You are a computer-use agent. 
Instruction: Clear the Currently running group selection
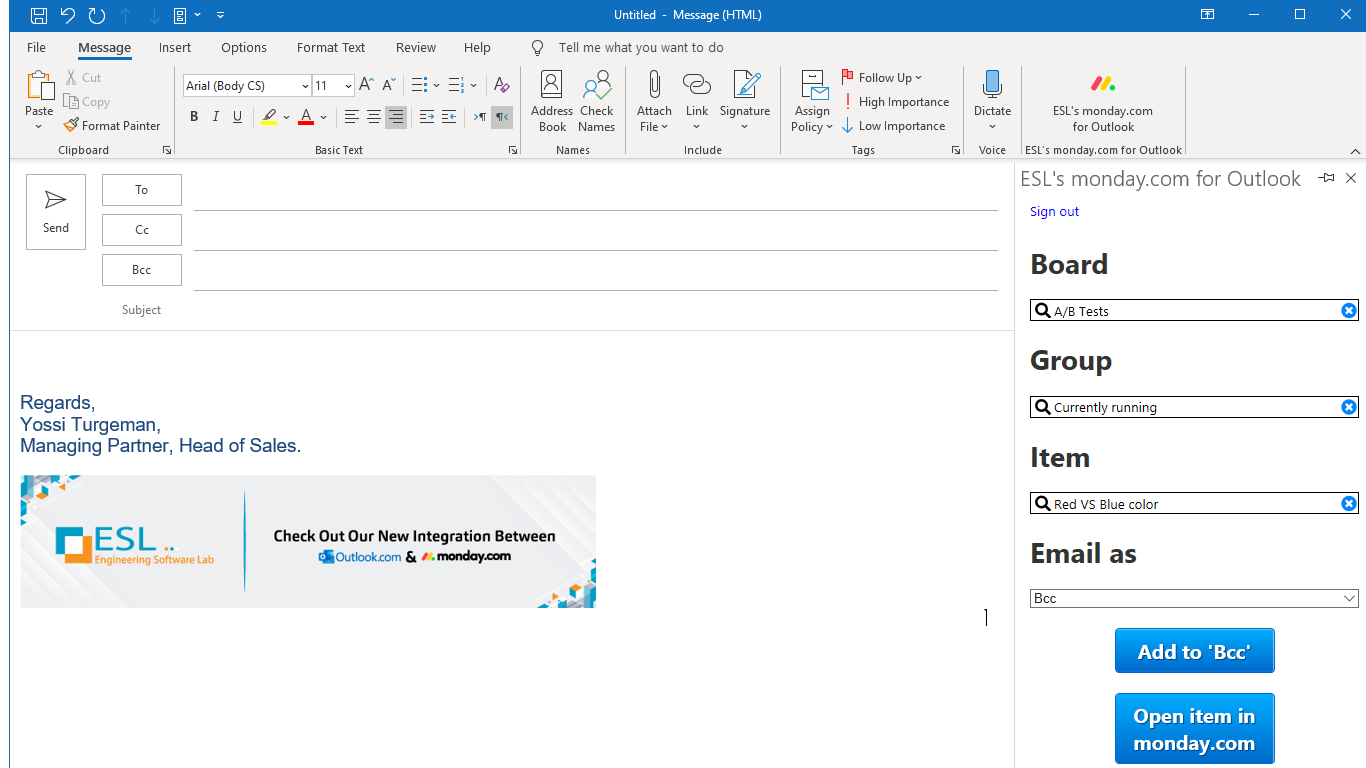1348,407
